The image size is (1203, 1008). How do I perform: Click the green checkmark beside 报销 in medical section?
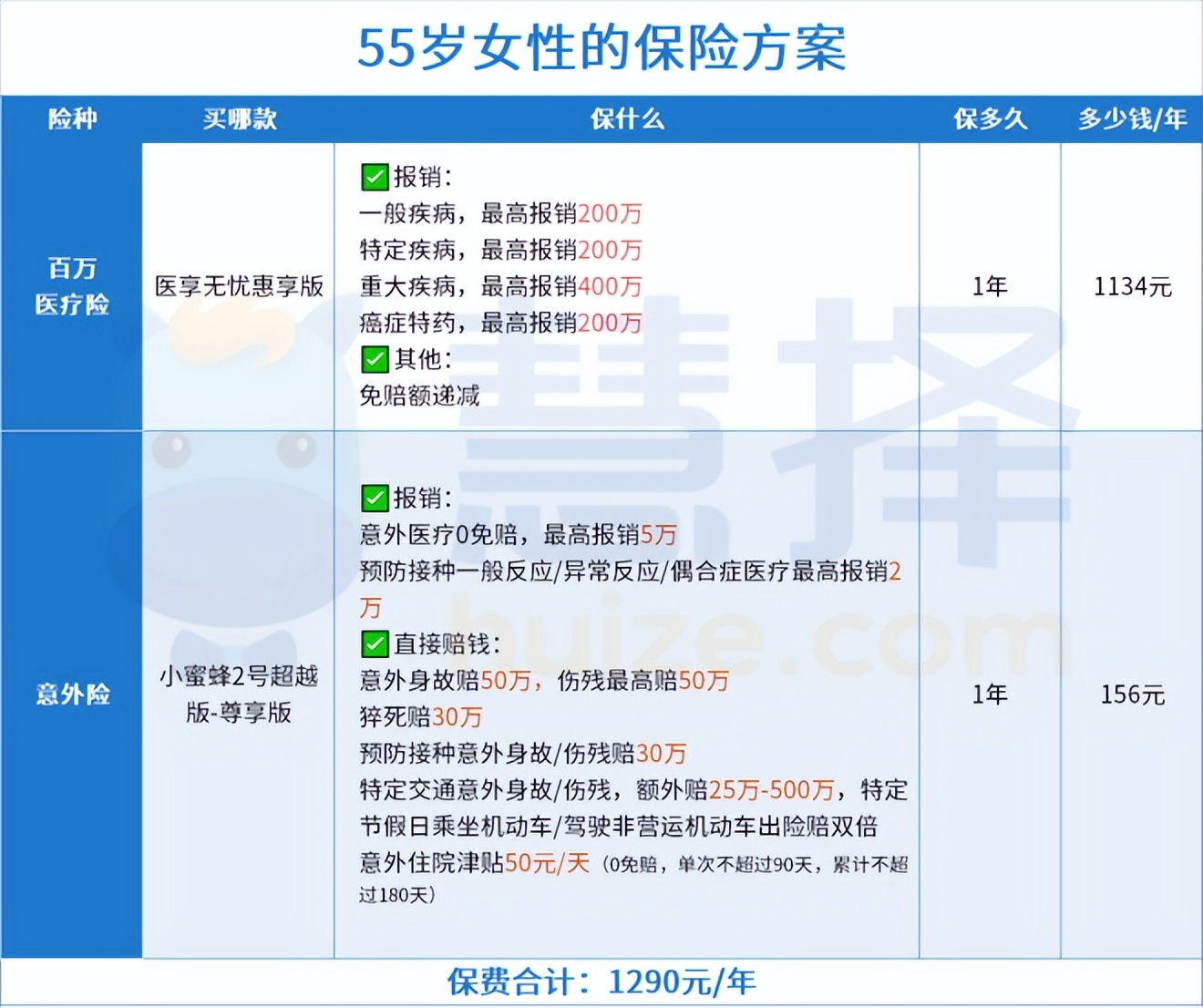pyautogui.click(x=375, y=177)
